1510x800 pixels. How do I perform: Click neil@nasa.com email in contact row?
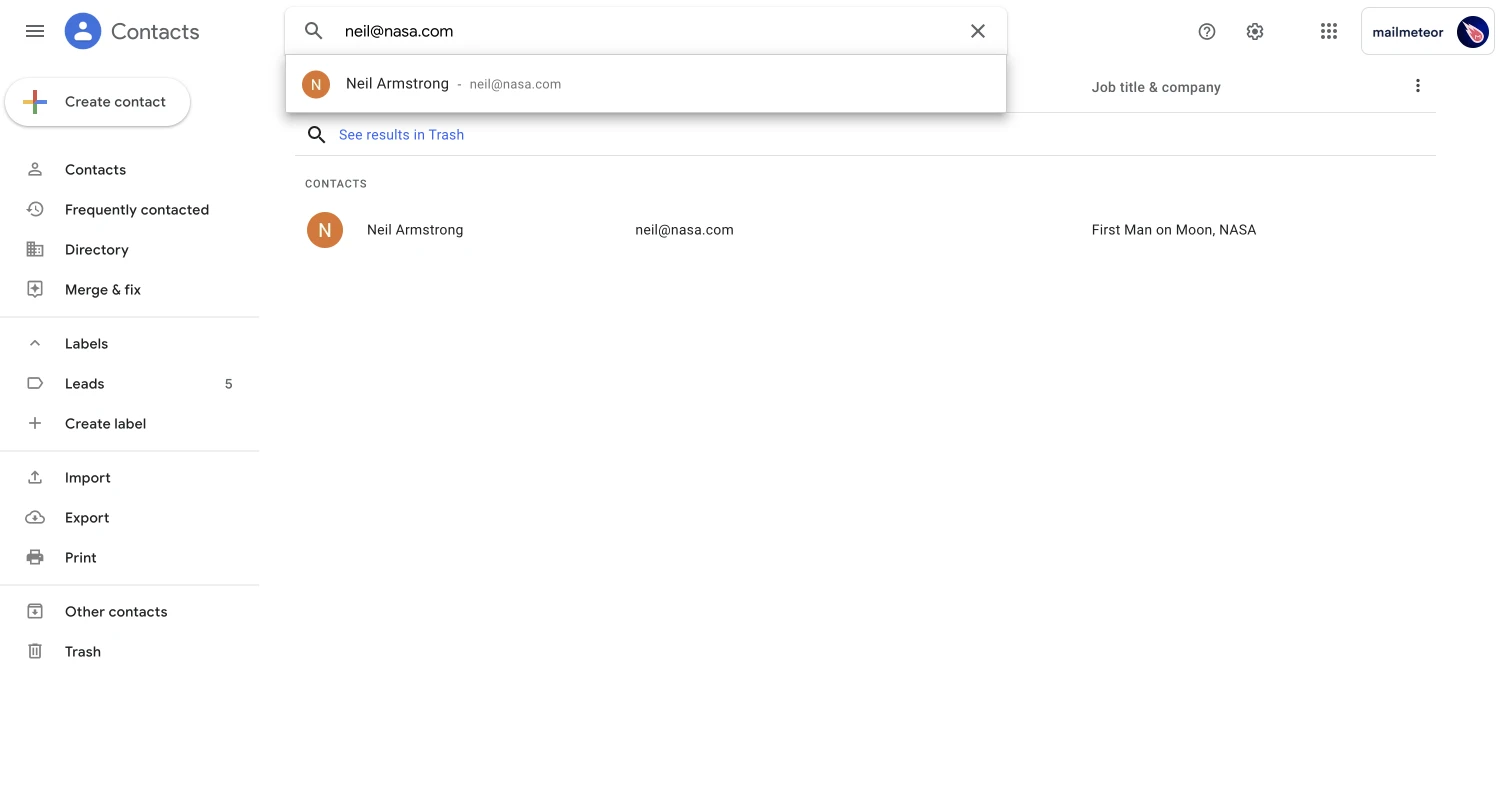pos(684,230)
